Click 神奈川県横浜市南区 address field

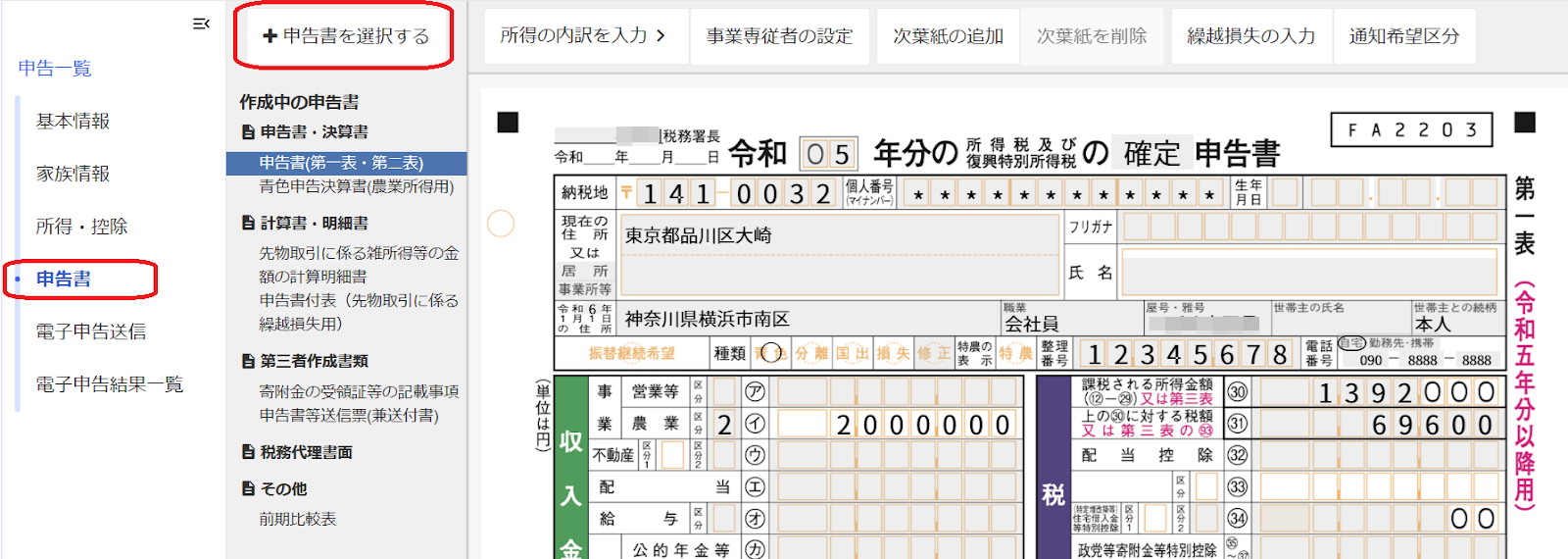coord(810,319)
